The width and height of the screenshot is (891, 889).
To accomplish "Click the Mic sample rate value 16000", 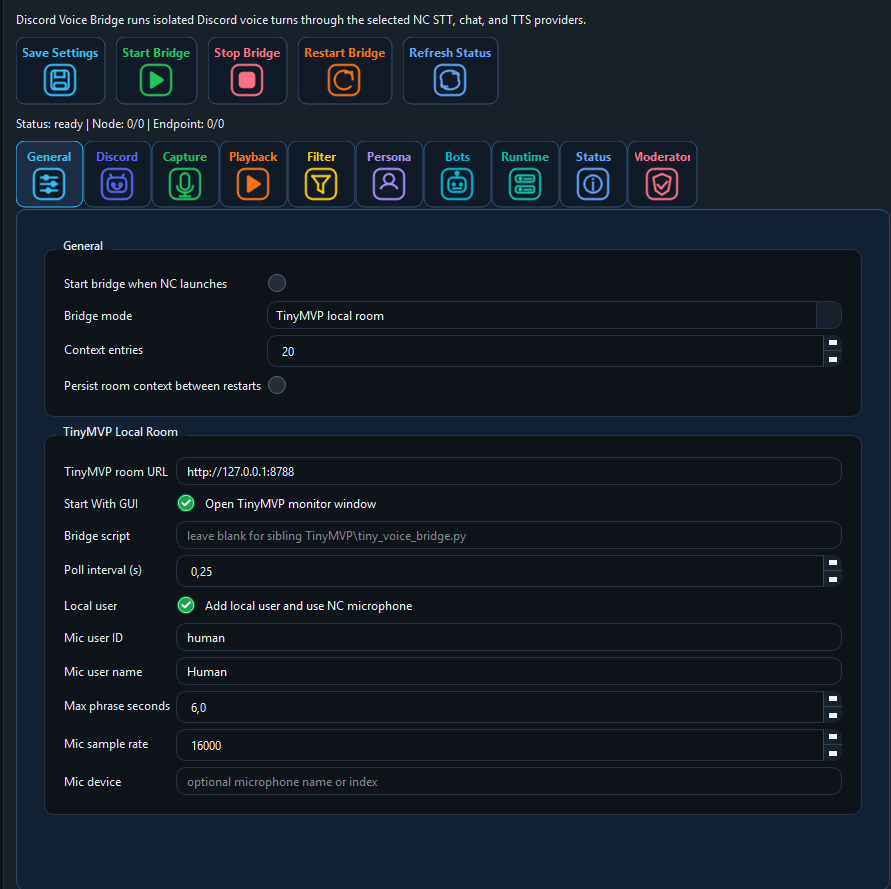I will click(x=206, y=746).
